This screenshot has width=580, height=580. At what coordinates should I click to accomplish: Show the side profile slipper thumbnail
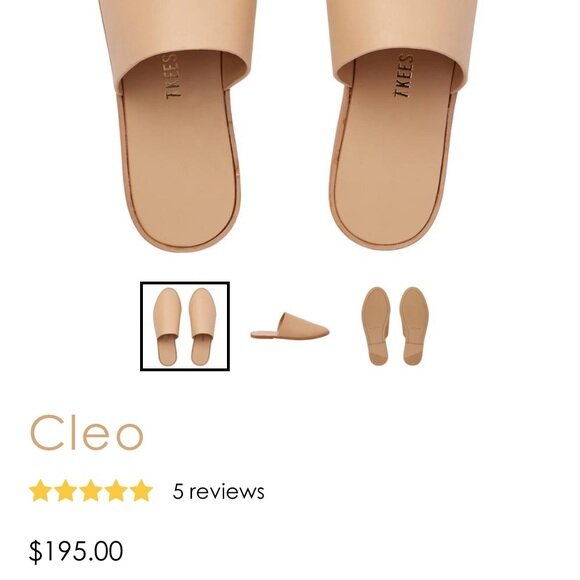pos(290,326)
